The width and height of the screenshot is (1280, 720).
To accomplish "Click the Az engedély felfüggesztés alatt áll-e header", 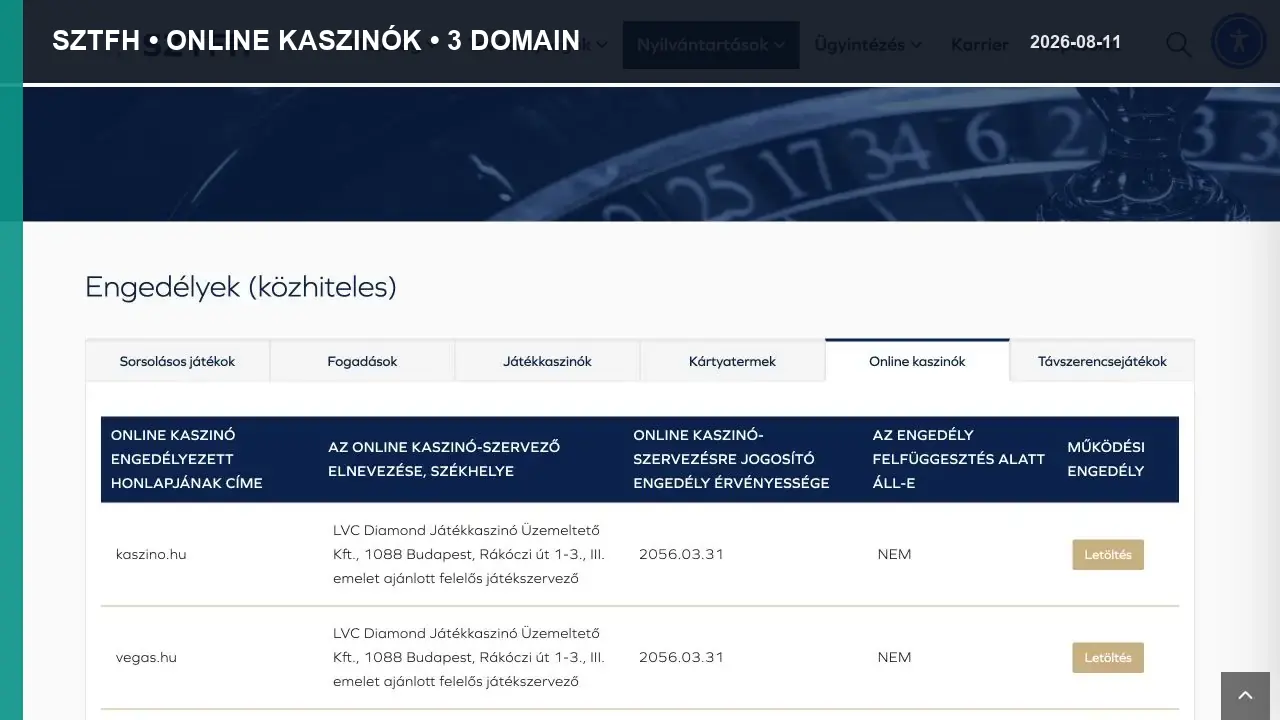I will [x=959, y=459].
